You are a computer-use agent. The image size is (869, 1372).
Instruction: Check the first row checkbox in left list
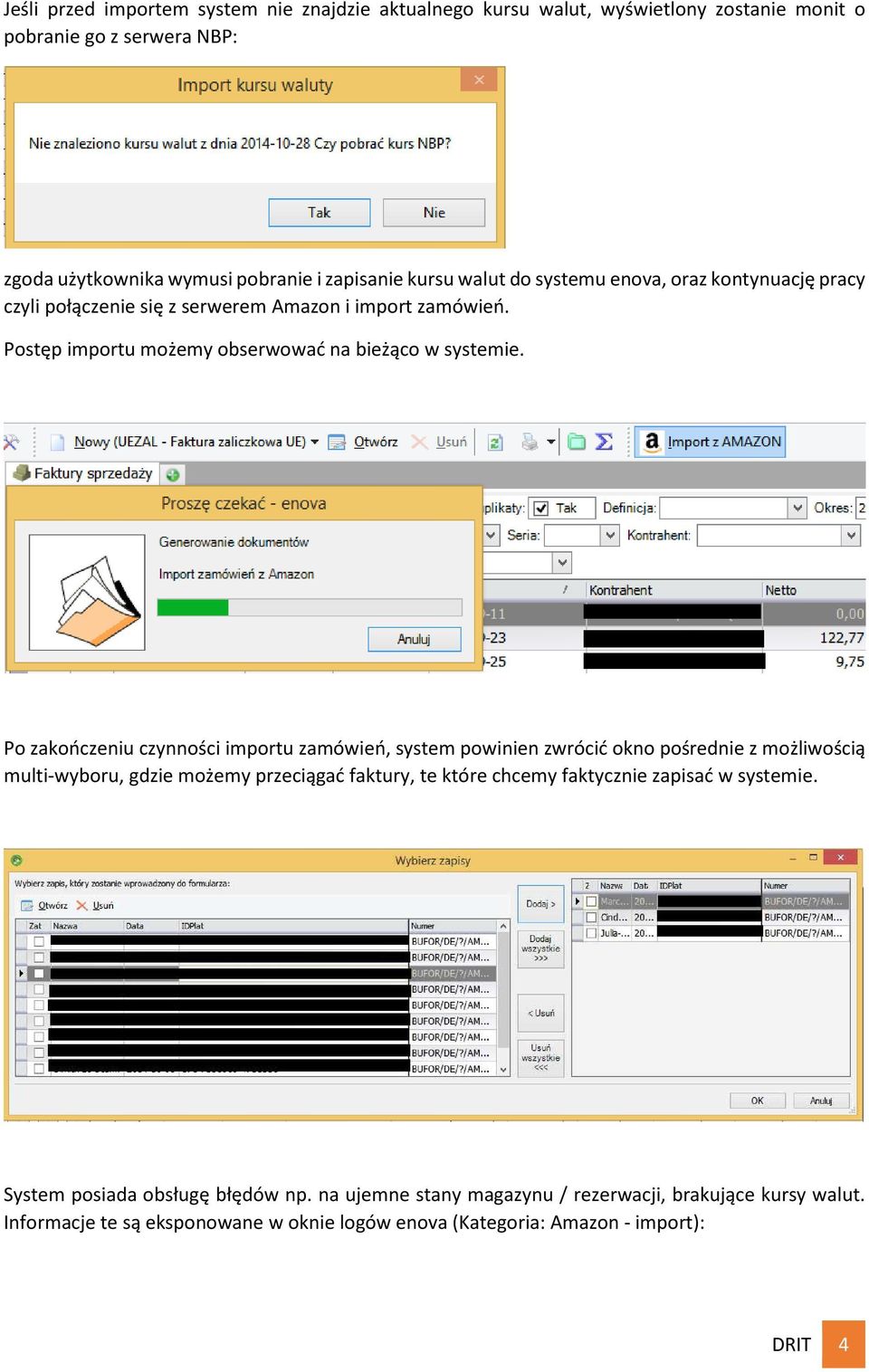coord(39,941)
